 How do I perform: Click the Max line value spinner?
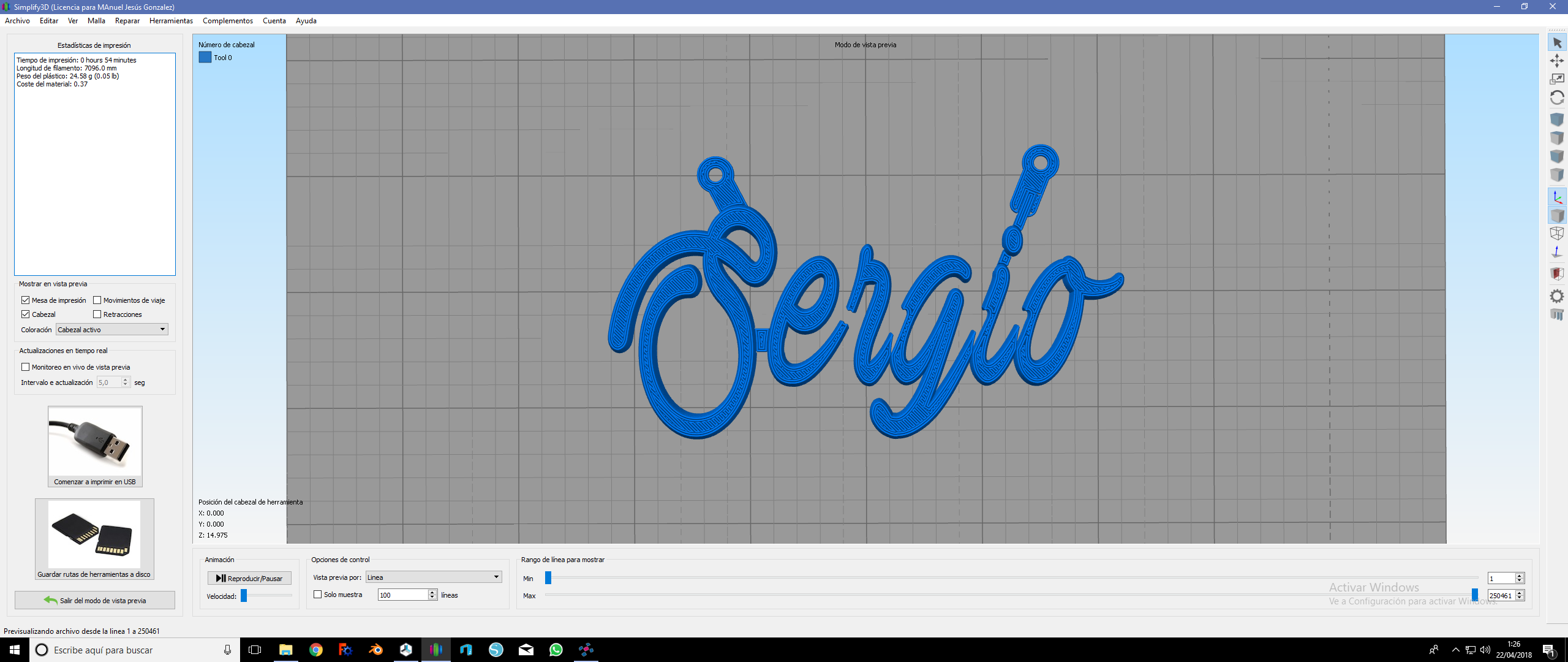(x=1519, y=595)
